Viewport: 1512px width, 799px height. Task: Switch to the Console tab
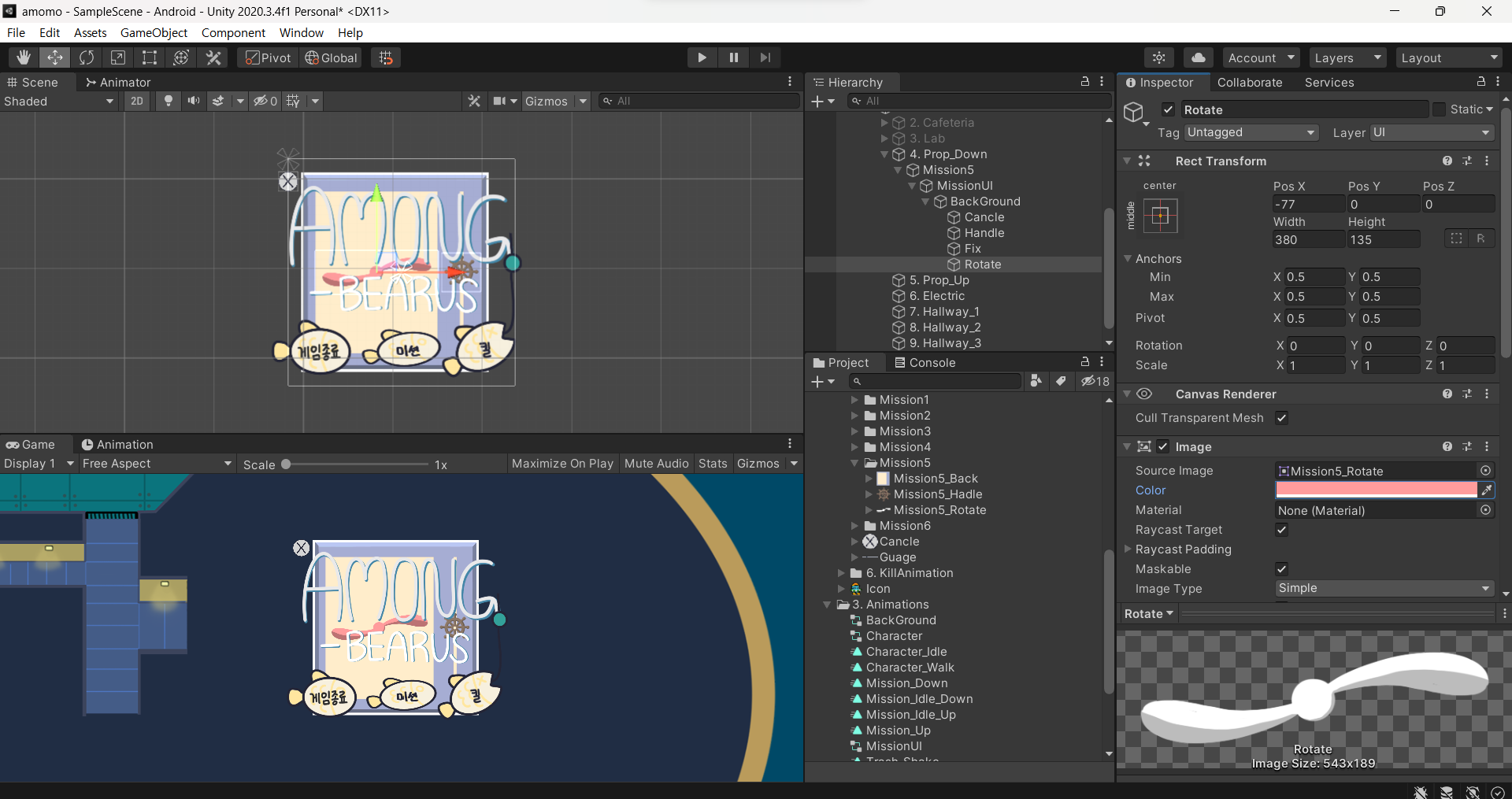click(925, 362)
